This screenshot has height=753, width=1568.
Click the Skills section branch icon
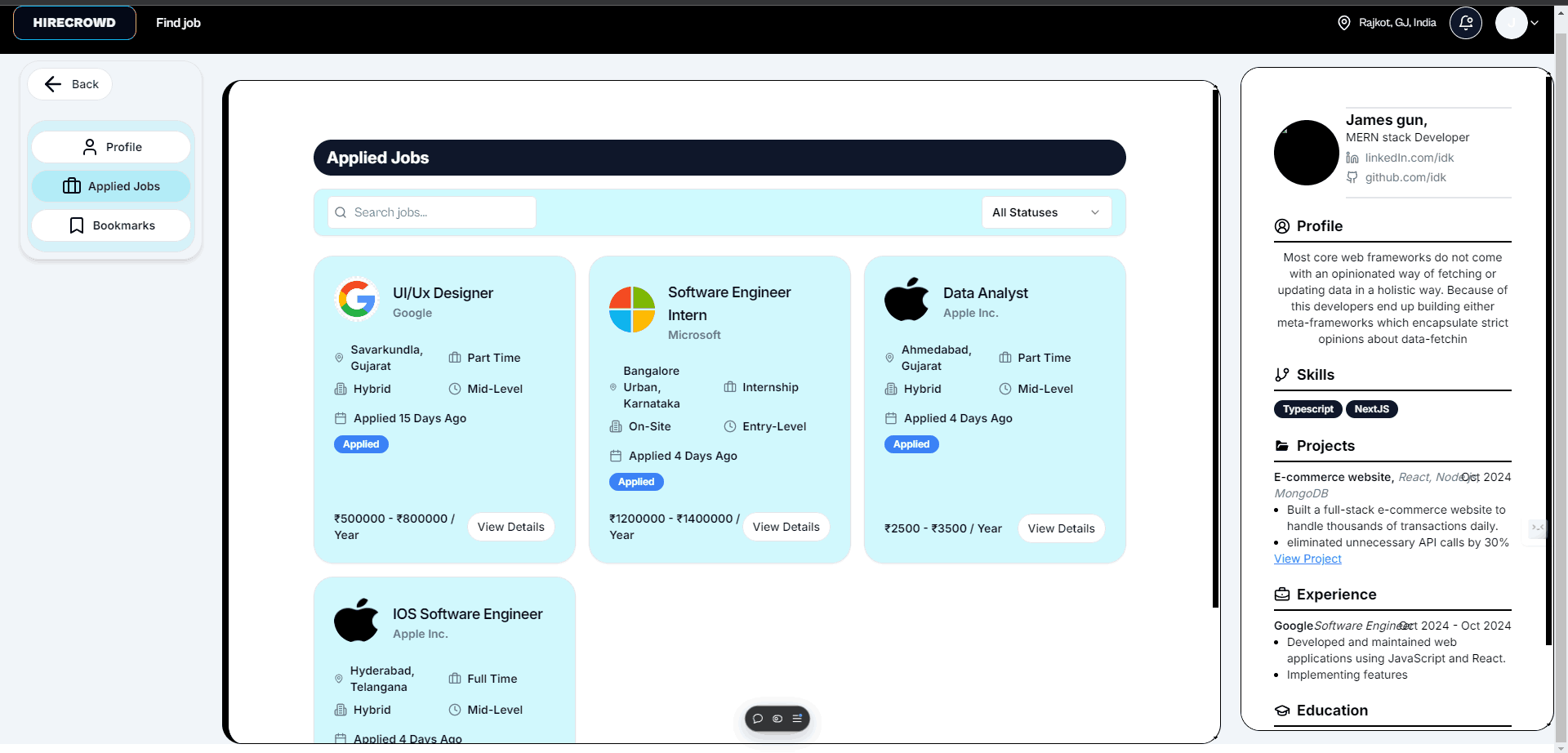pyautogui.click(x=1282, y=375)
